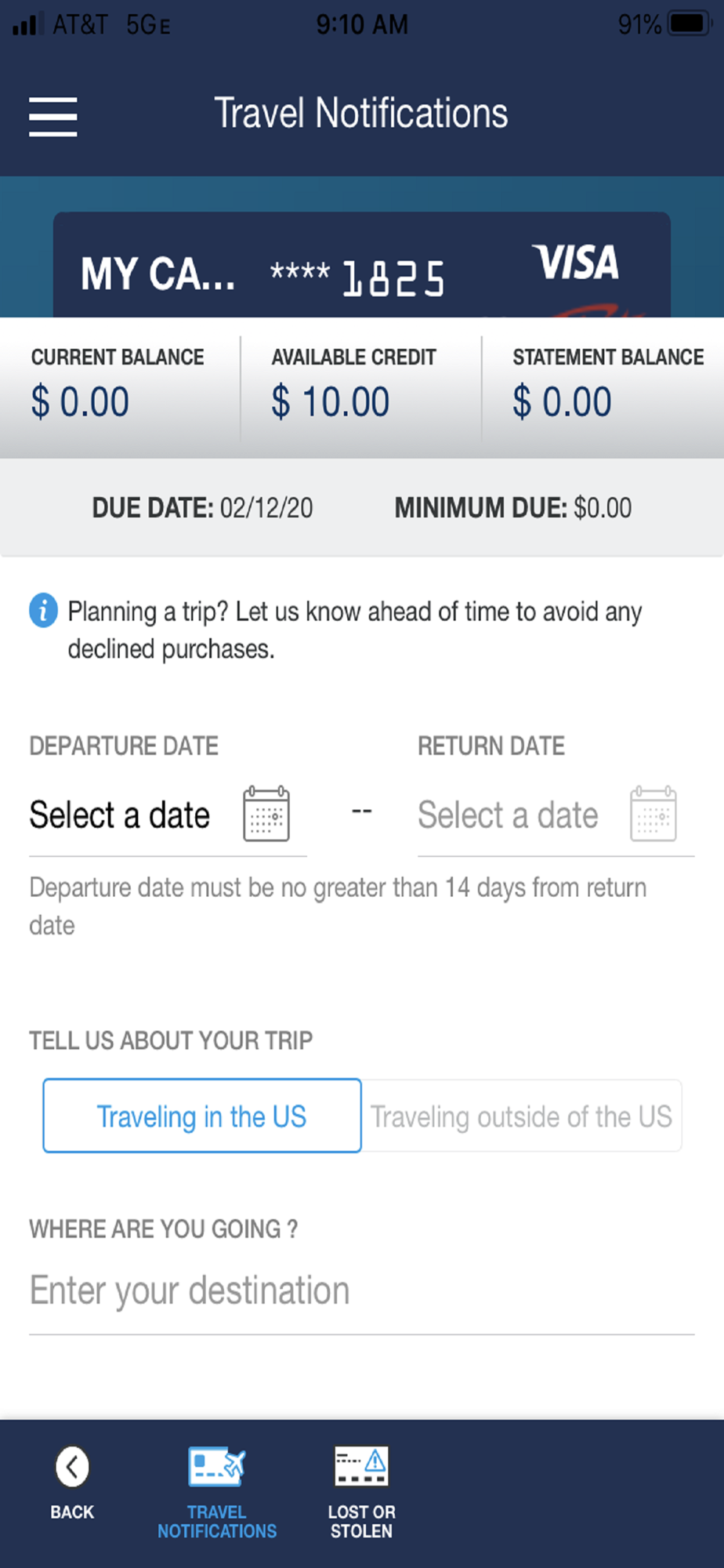The width and height of the screenshot is (724, 1568).
Task: Tap the blue info icon
Action: click(x=44, y=611)
